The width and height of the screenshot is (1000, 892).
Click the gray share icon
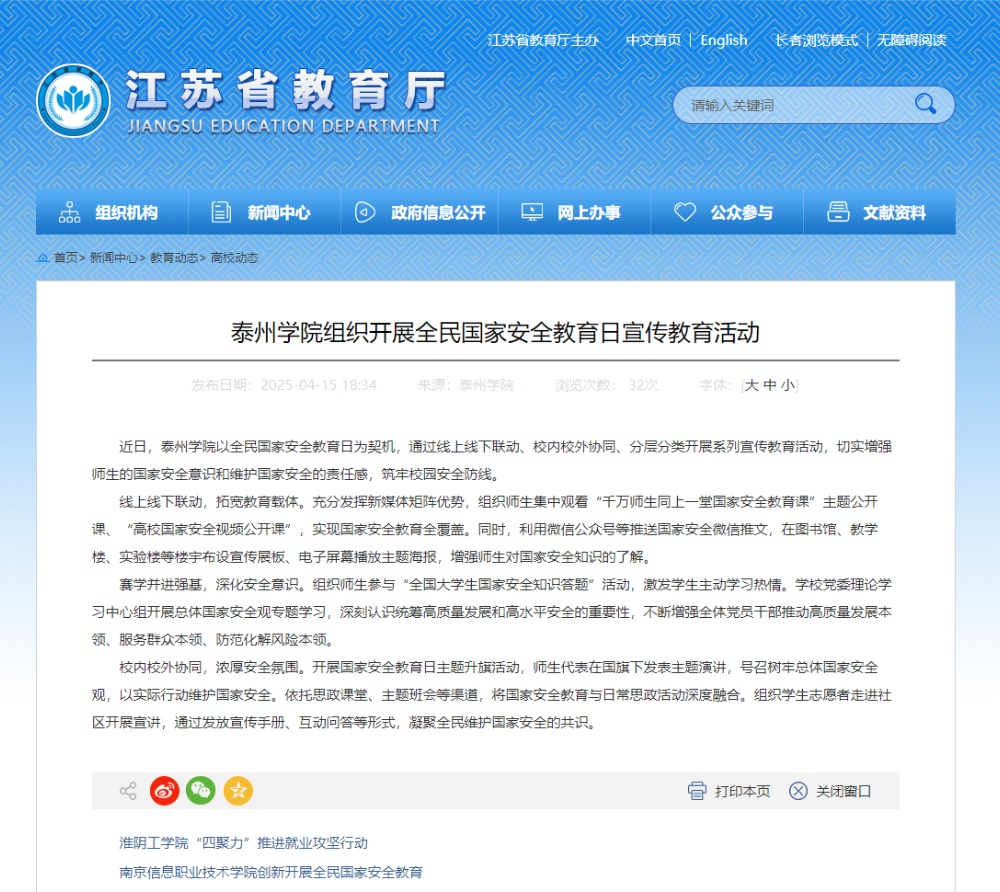(128, 791)
